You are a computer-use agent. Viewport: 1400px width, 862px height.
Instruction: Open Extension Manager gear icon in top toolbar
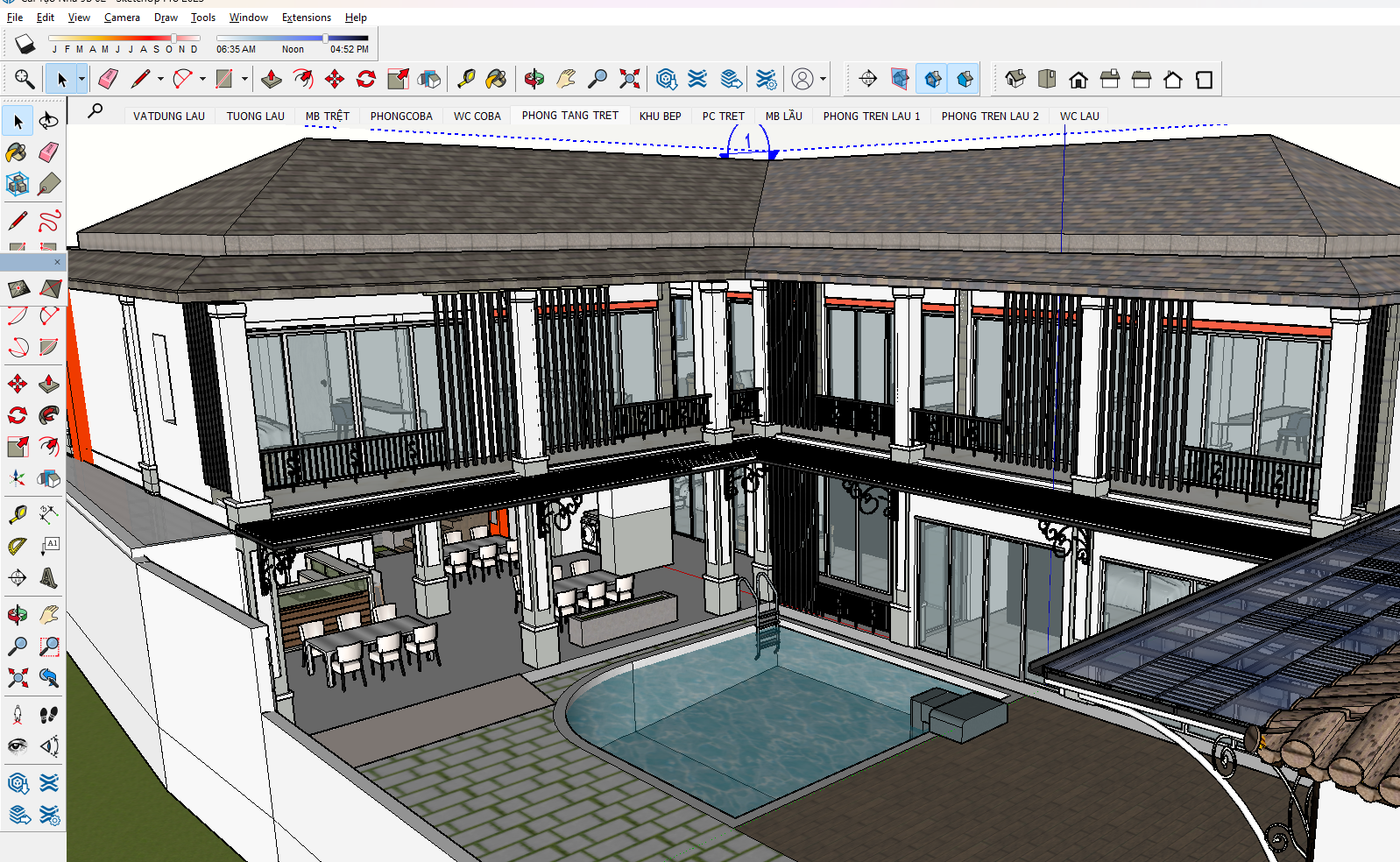pos(766,79)
